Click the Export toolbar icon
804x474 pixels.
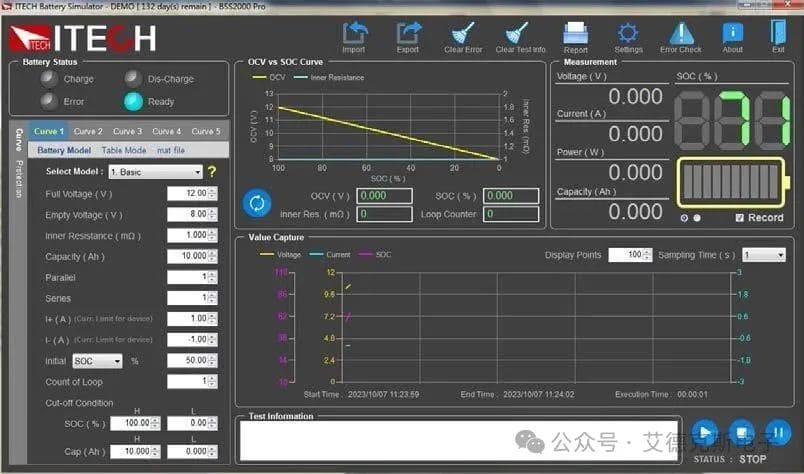click(408, 33)
